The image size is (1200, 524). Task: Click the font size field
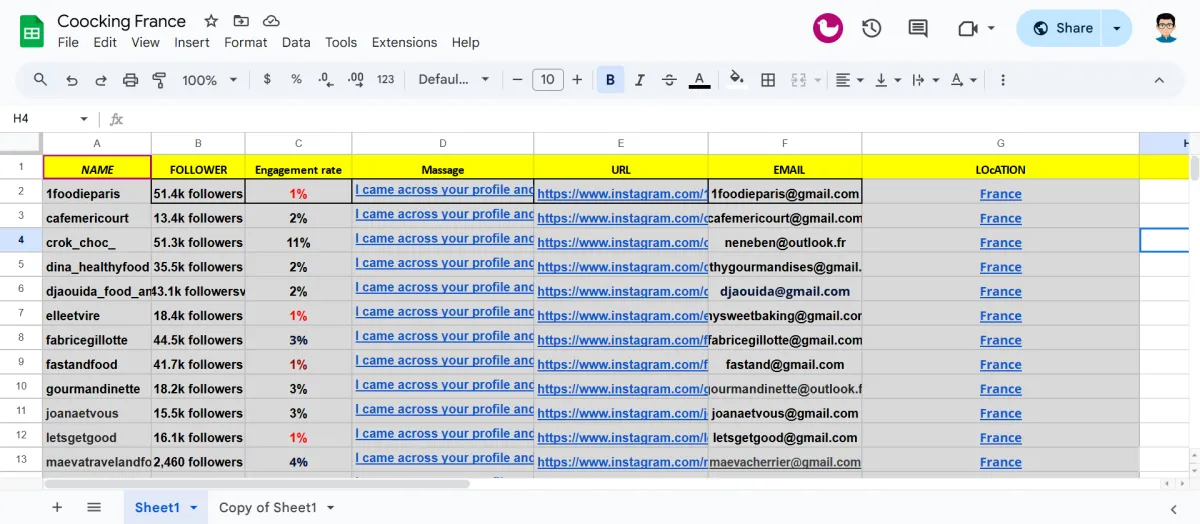click(x=547, y=80)
